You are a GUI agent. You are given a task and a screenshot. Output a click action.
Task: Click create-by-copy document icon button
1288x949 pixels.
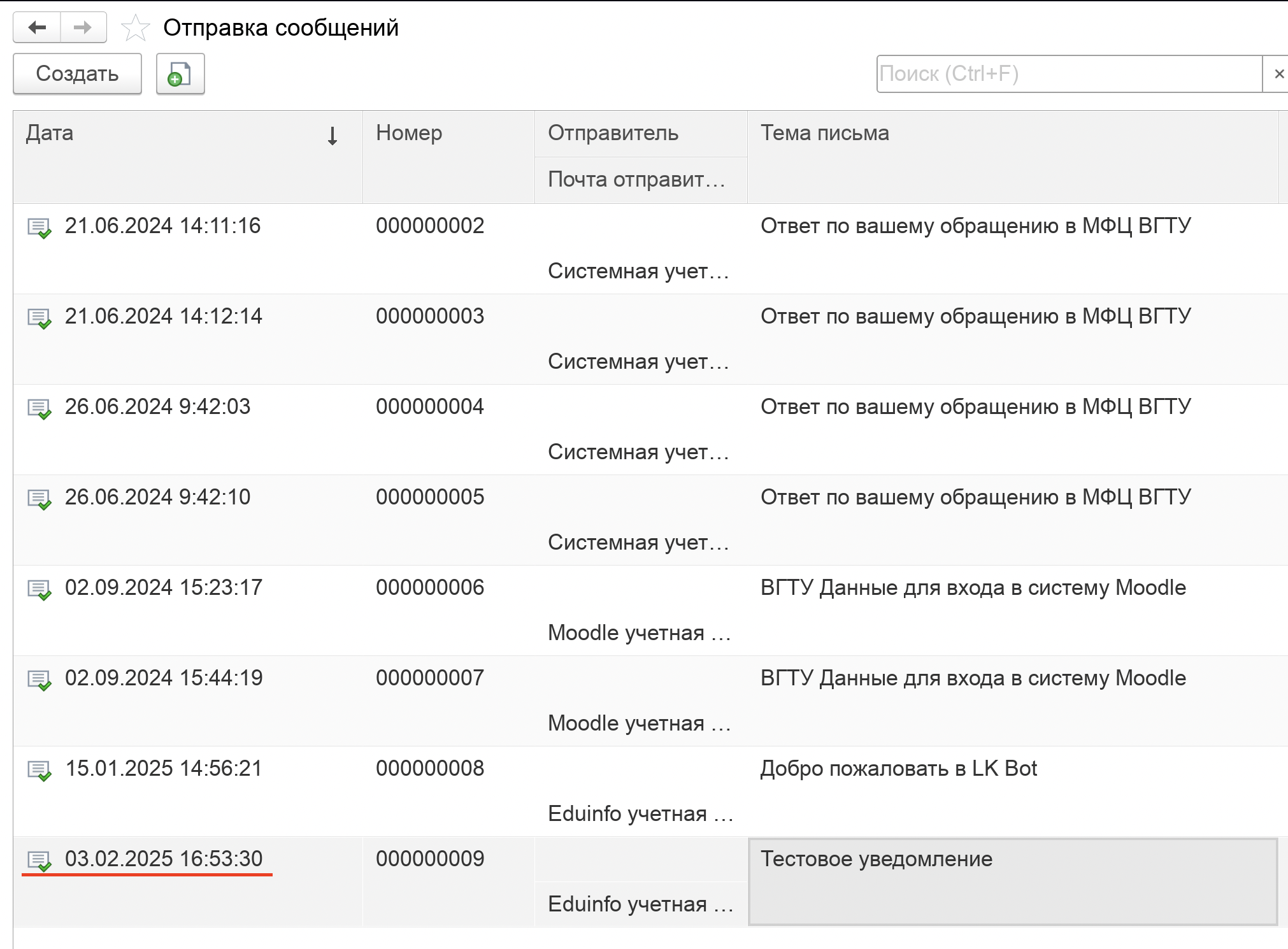coord(180,74)
